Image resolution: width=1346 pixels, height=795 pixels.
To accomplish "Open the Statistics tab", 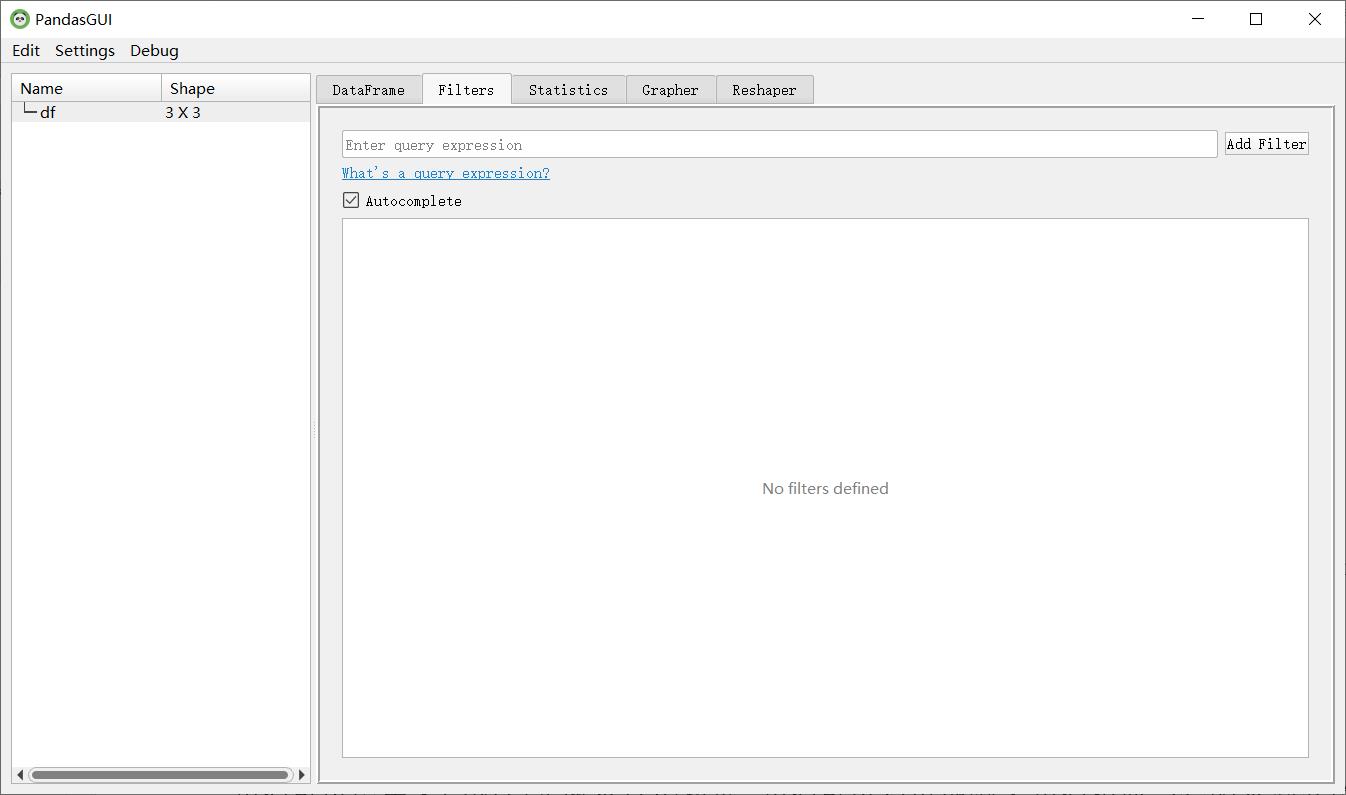I will pyautogui.click(x=568, y=90).
